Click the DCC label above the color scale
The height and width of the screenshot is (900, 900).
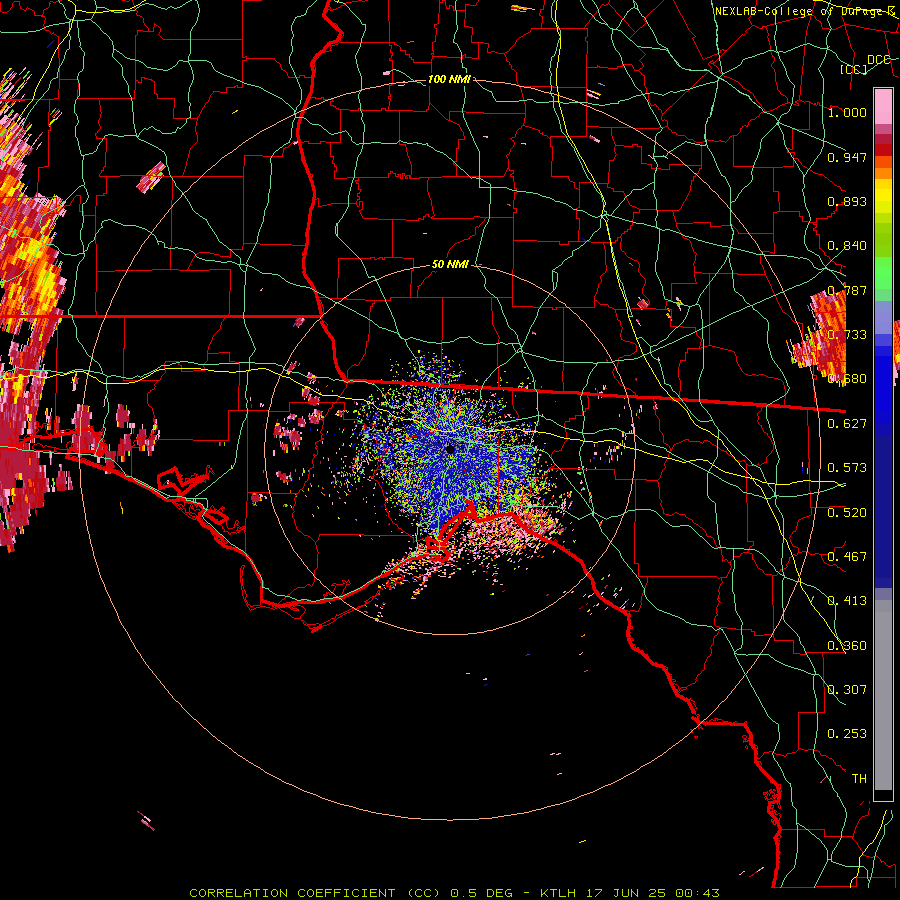[x=879, y=60]
